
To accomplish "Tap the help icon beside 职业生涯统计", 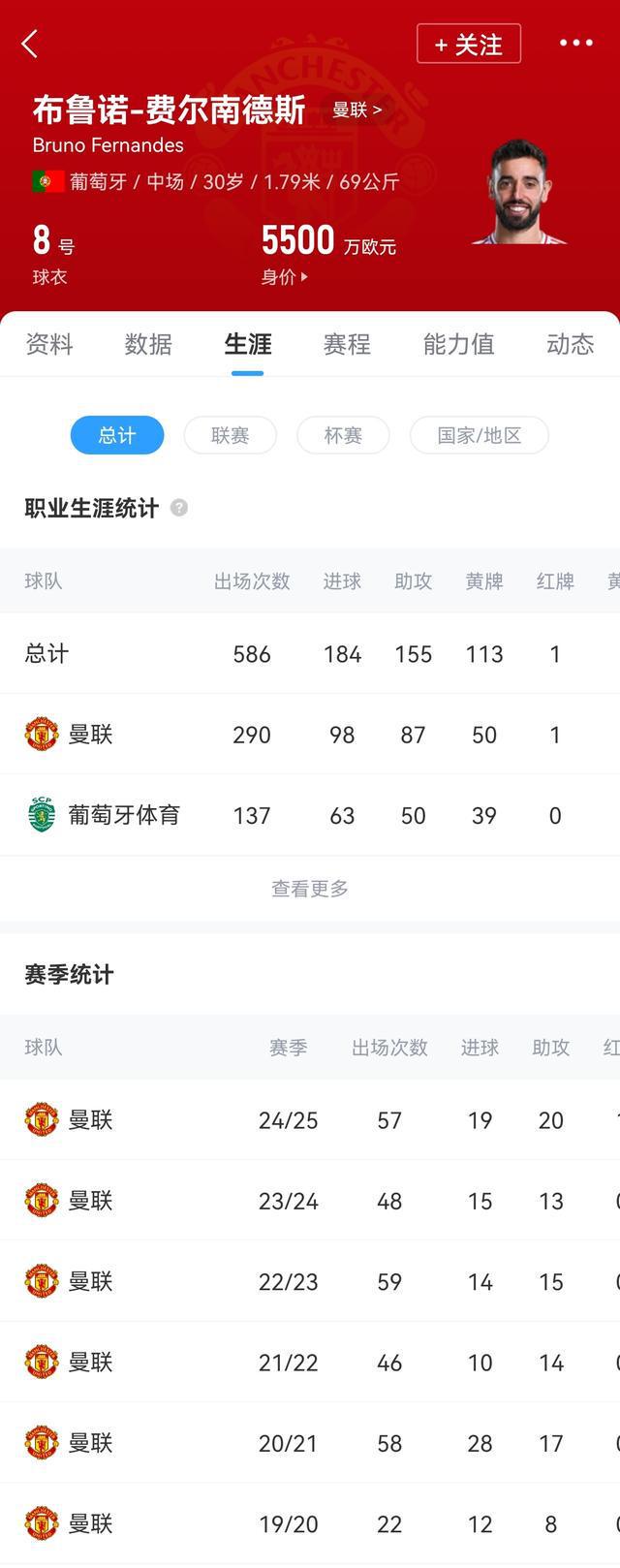I will pyautogui.click(x=179, y=508).
